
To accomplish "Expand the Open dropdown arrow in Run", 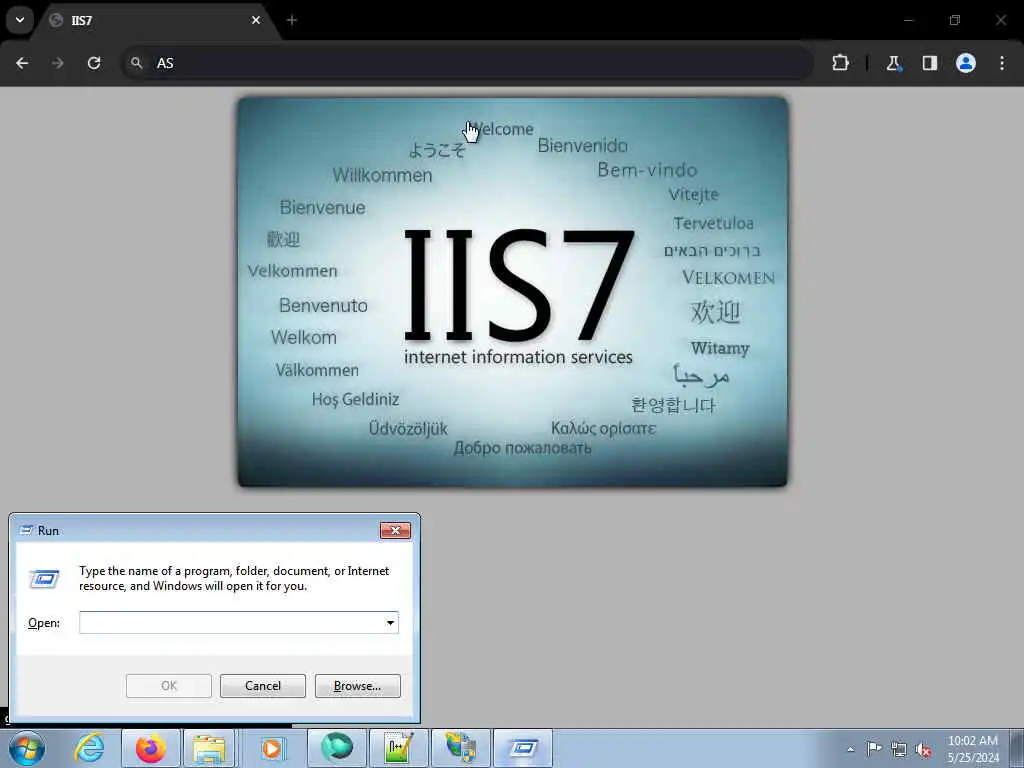I will [391, 622].
